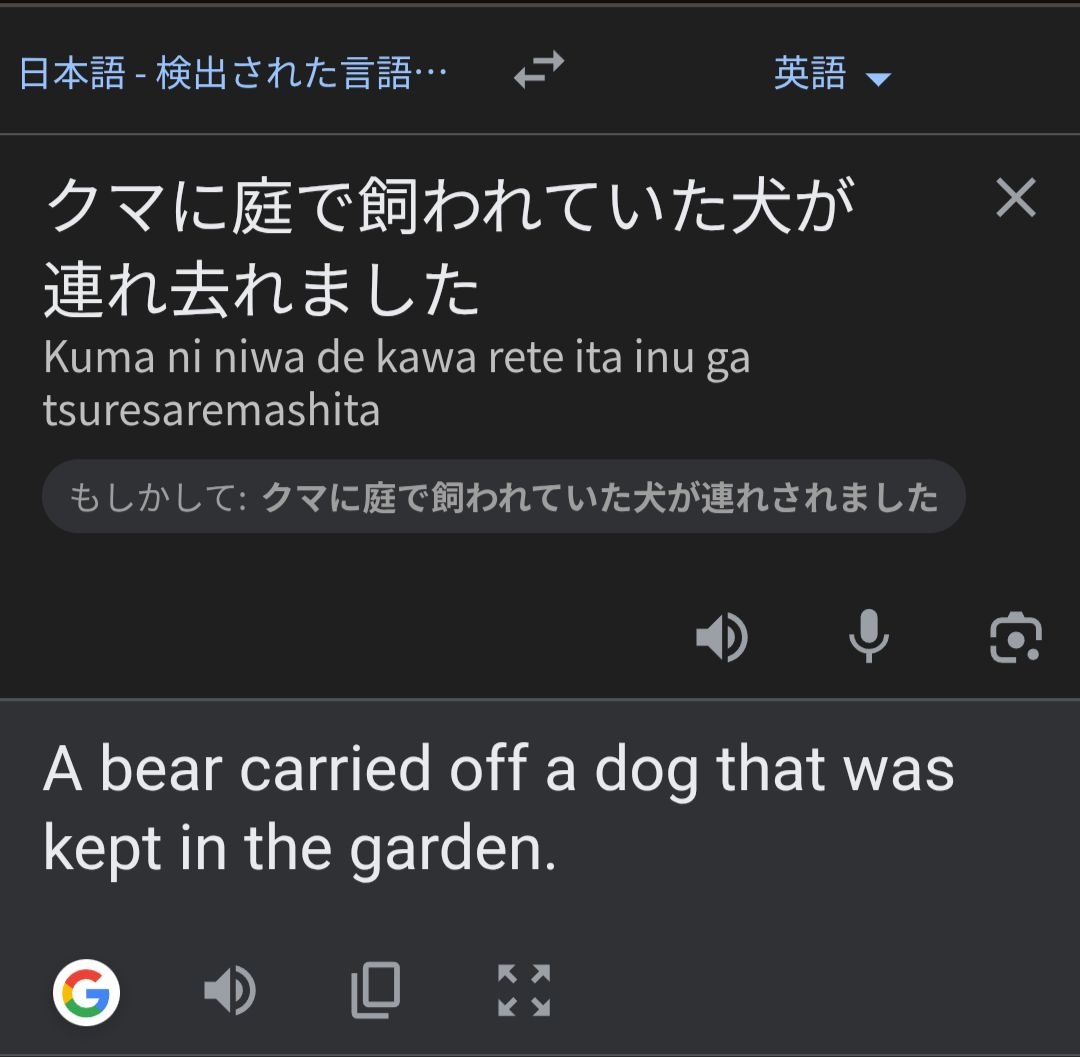Click the romanized line starting with Kuma
Viewport: 1080px width, 1057px height.
coord(396,358)
